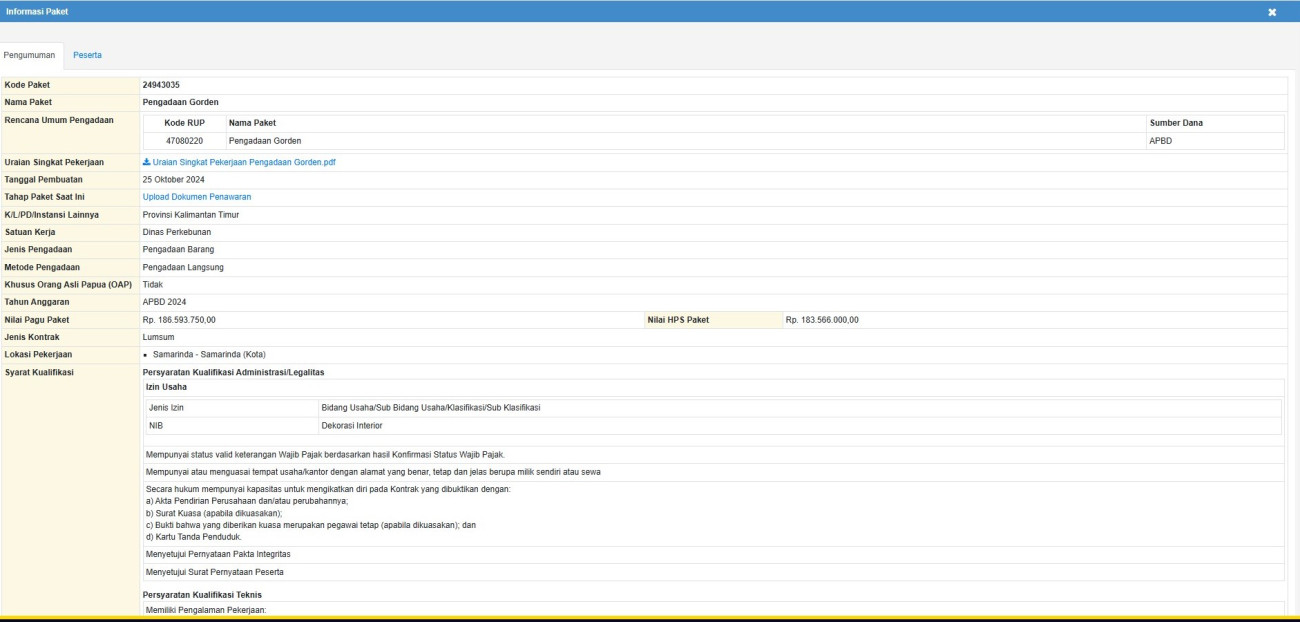The image size is (1300, 622).
Task: Click the APBD value under Sumber Dana
Action: 1160,141
